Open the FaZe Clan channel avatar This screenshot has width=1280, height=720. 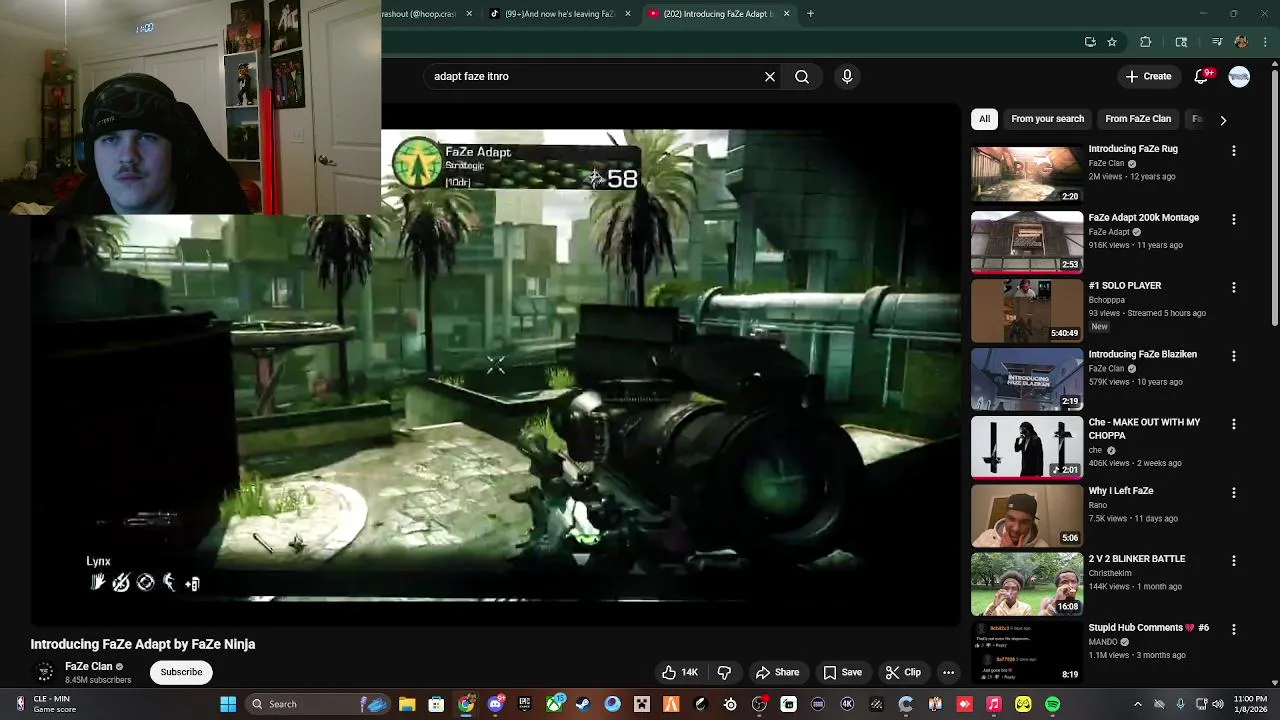(x=44, y=672)
